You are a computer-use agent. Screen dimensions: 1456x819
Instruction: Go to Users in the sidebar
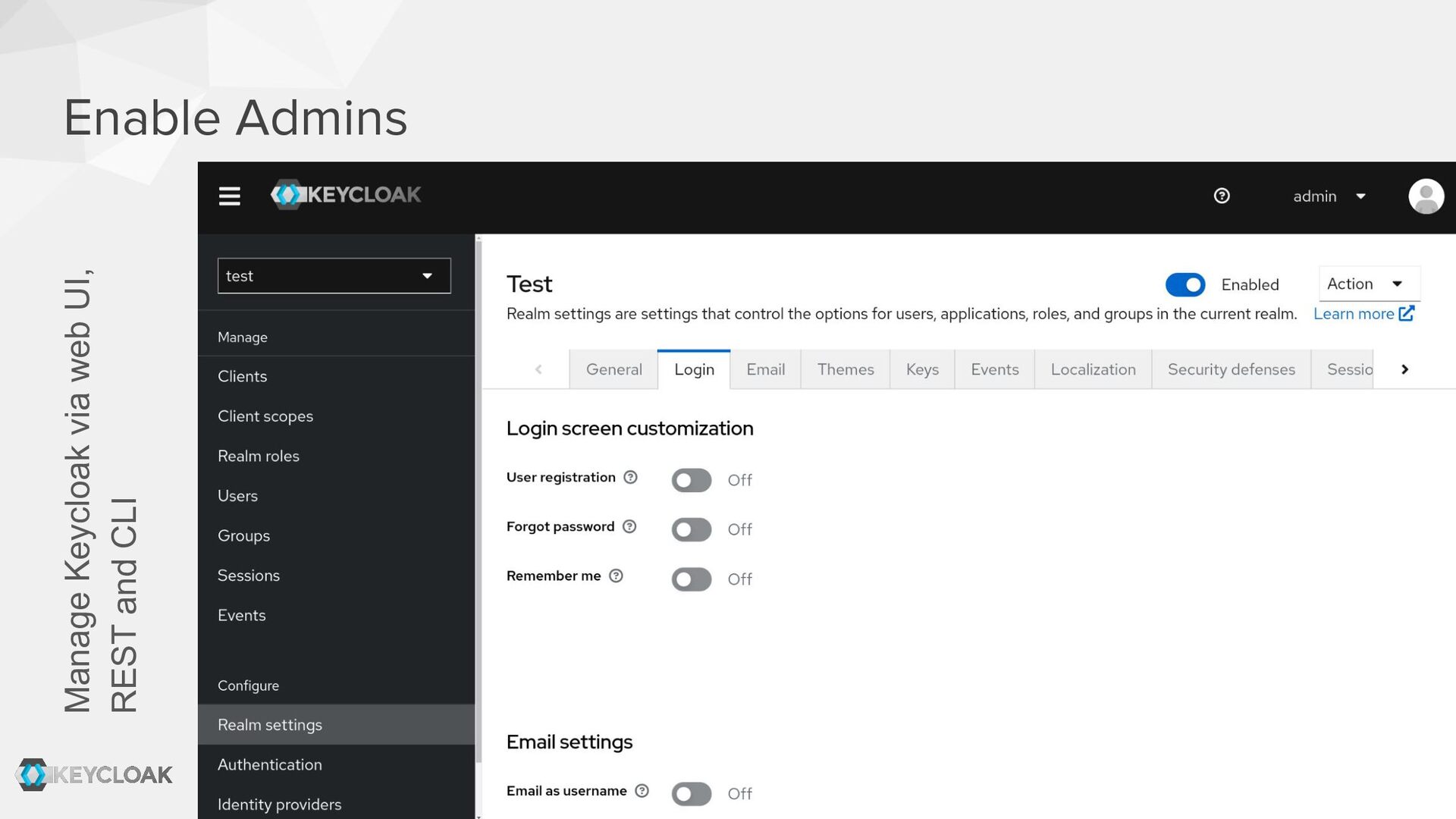coord(237,496)
